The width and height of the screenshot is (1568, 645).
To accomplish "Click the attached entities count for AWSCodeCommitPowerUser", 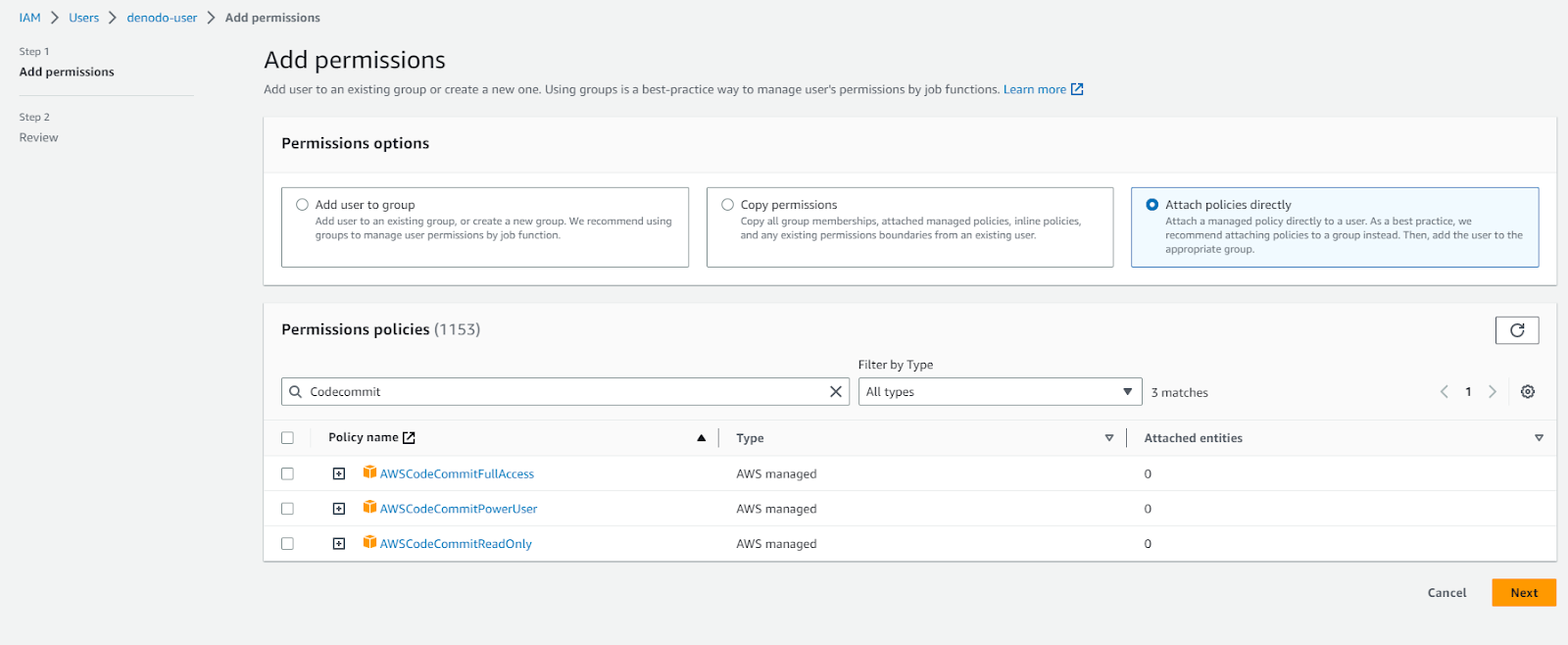I will (x=1148, y=509).
